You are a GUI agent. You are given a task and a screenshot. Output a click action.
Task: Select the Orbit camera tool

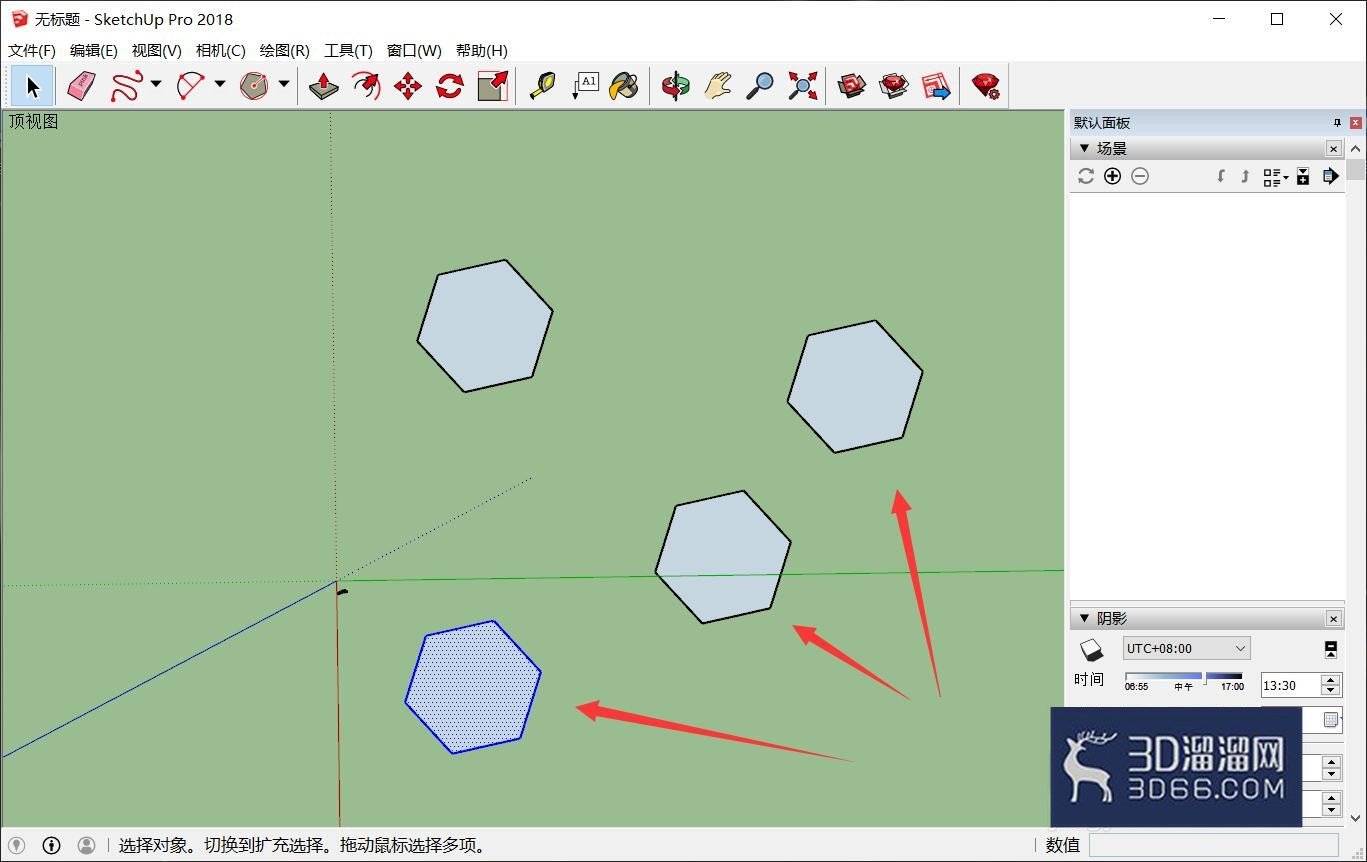coord(676,86)
